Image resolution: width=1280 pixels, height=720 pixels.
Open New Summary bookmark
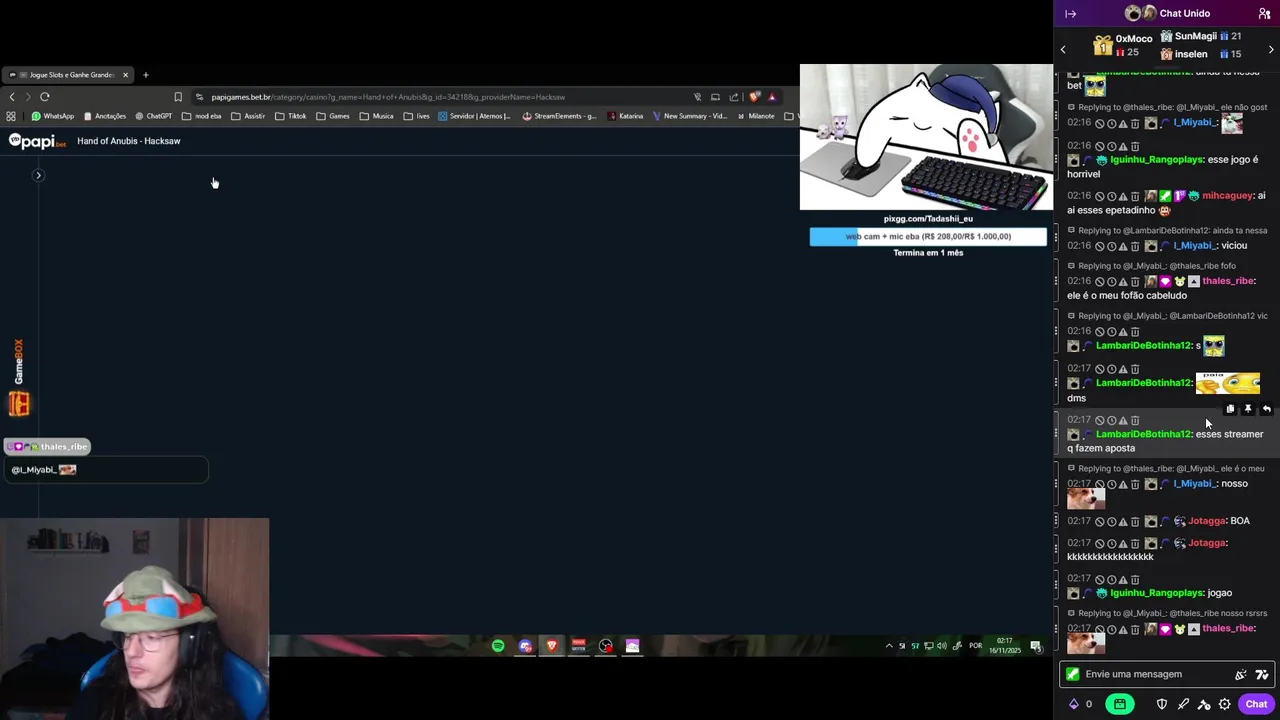click(690, 116)
